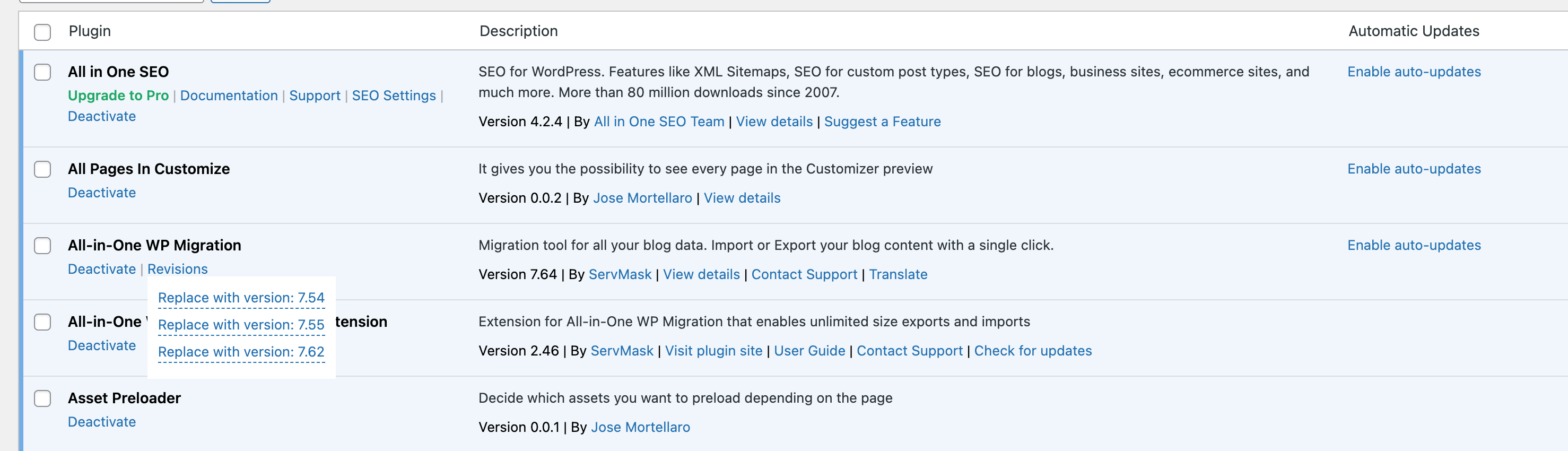Click the Plugin column header
Image resolution: width=1568 pixels, height=451 pixels.
(x=90, y=31)
